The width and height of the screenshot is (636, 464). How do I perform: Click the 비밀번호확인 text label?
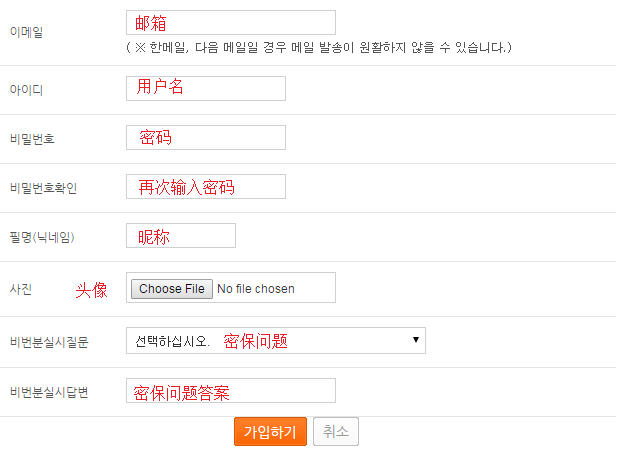[42, 188]
